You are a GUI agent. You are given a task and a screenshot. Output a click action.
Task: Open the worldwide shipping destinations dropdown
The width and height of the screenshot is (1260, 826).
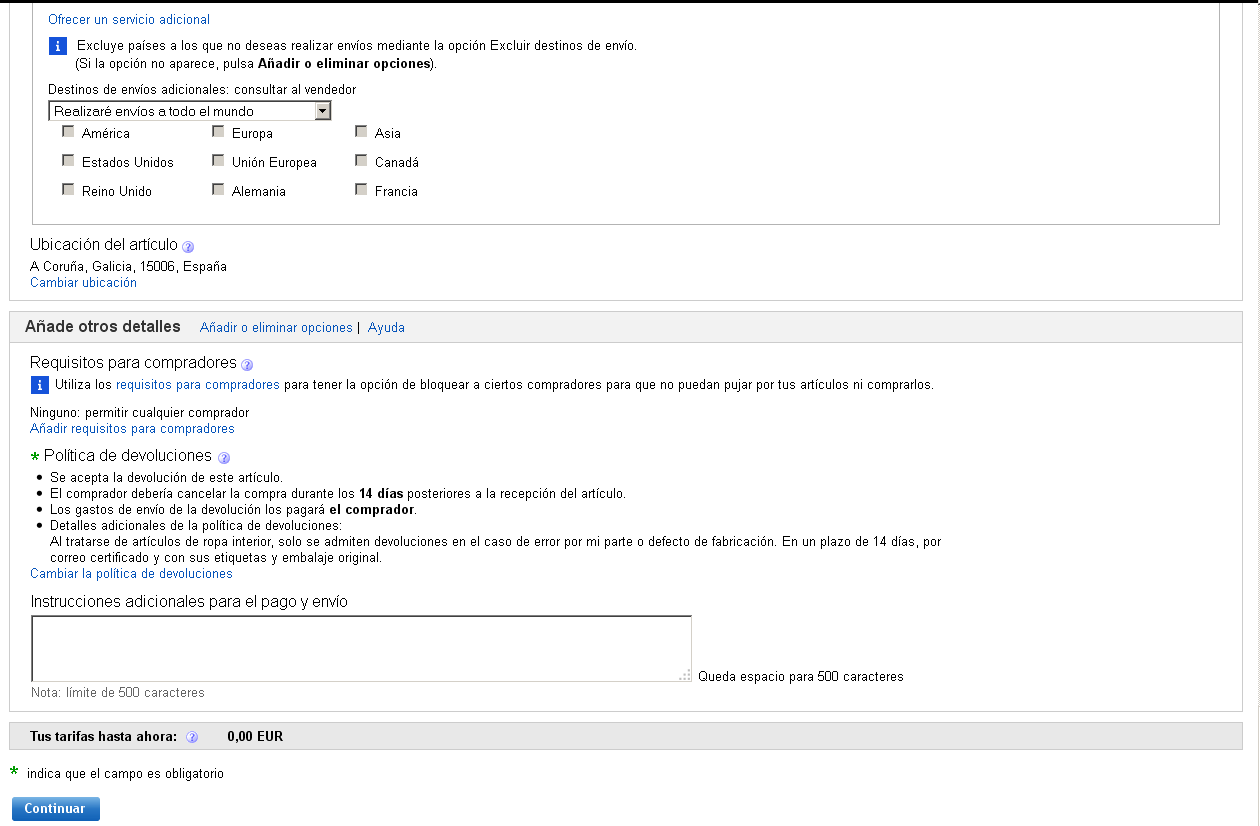190,111
